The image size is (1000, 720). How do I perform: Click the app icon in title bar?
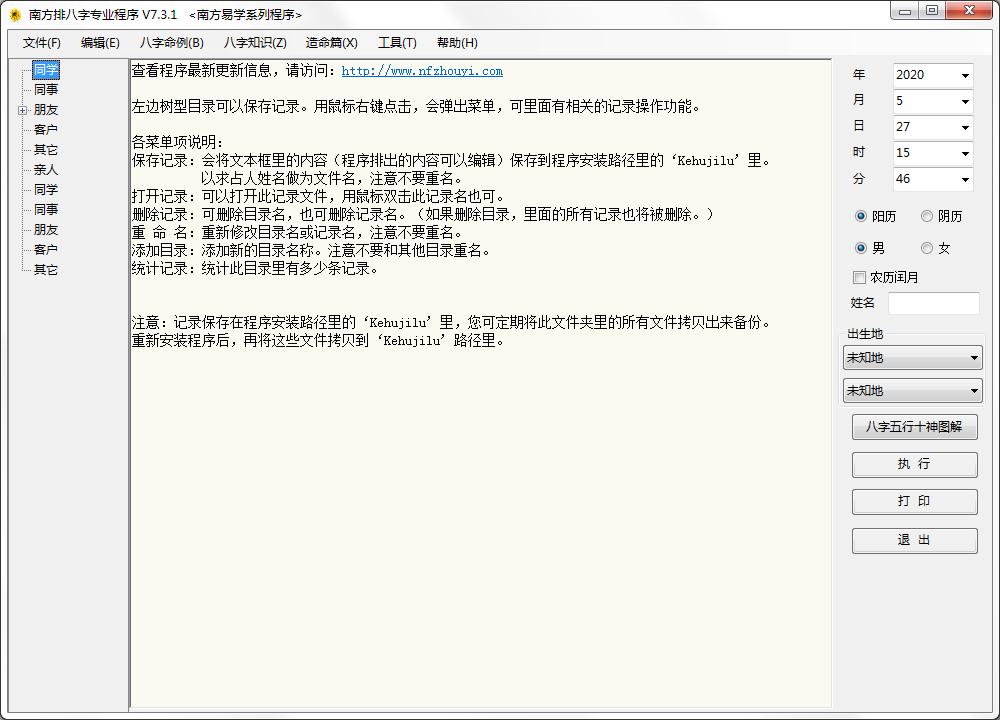[x=15, y=15]
